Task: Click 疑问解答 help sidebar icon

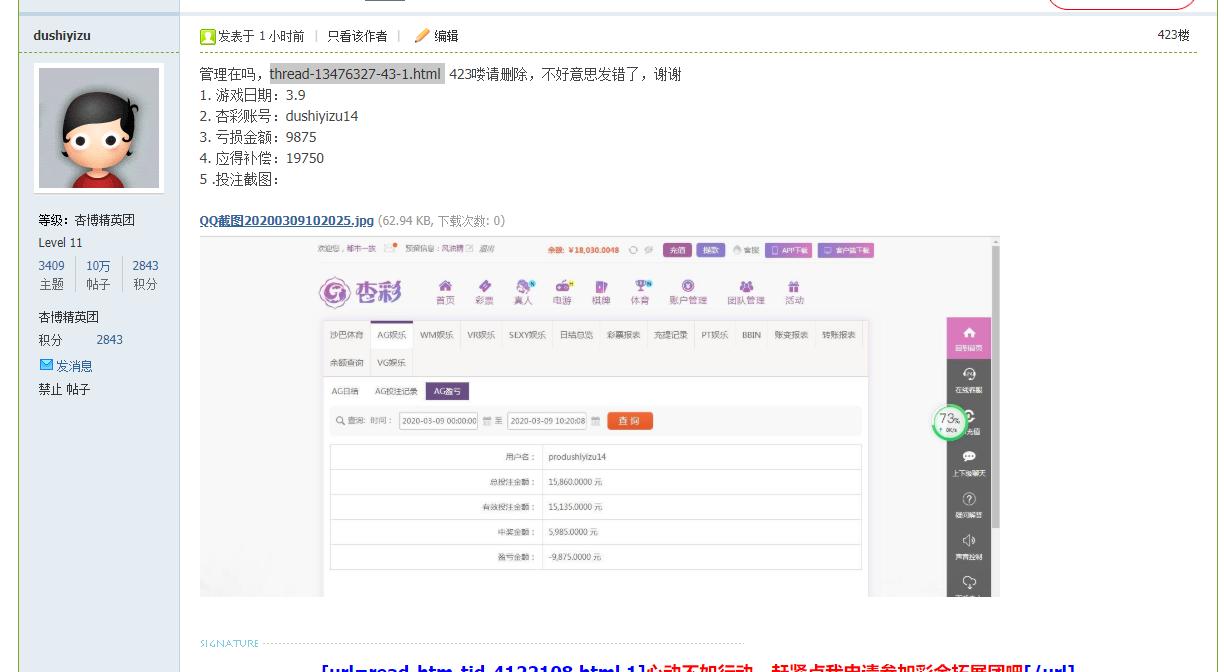Action: click(969, 505)
